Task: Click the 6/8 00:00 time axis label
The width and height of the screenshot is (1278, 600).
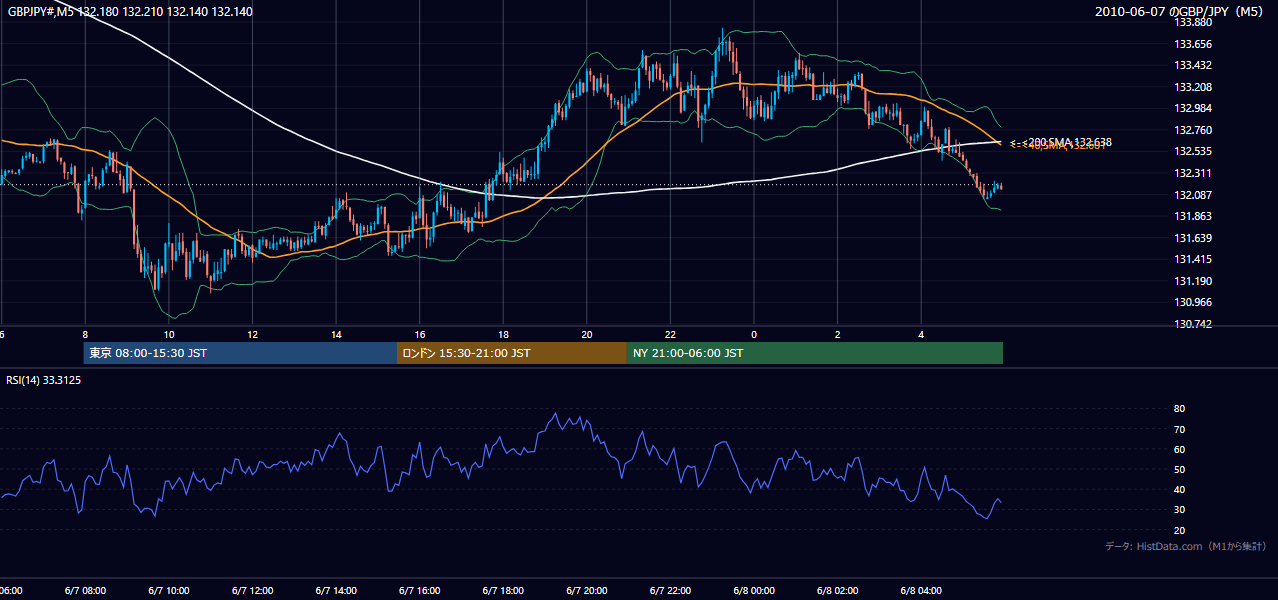Action: [754, 590]
